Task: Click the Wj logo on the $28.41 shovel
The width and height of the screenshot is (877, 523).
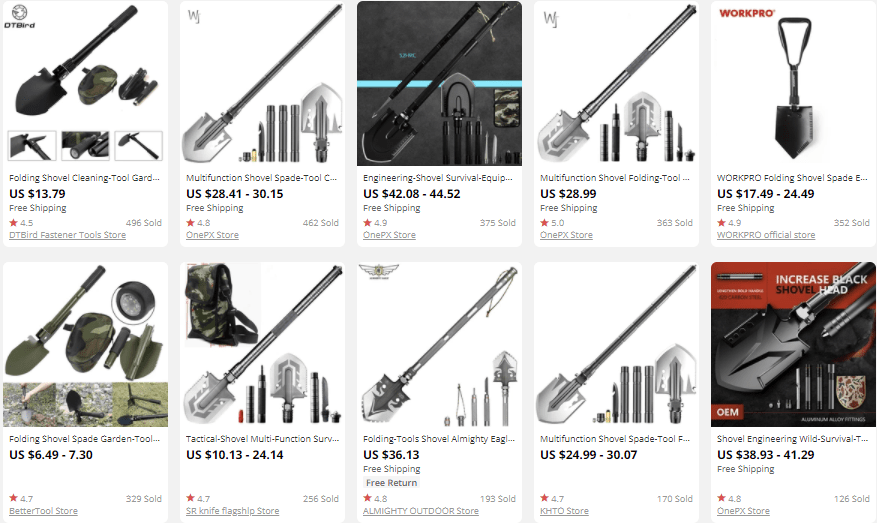Action: pos(194,16)
